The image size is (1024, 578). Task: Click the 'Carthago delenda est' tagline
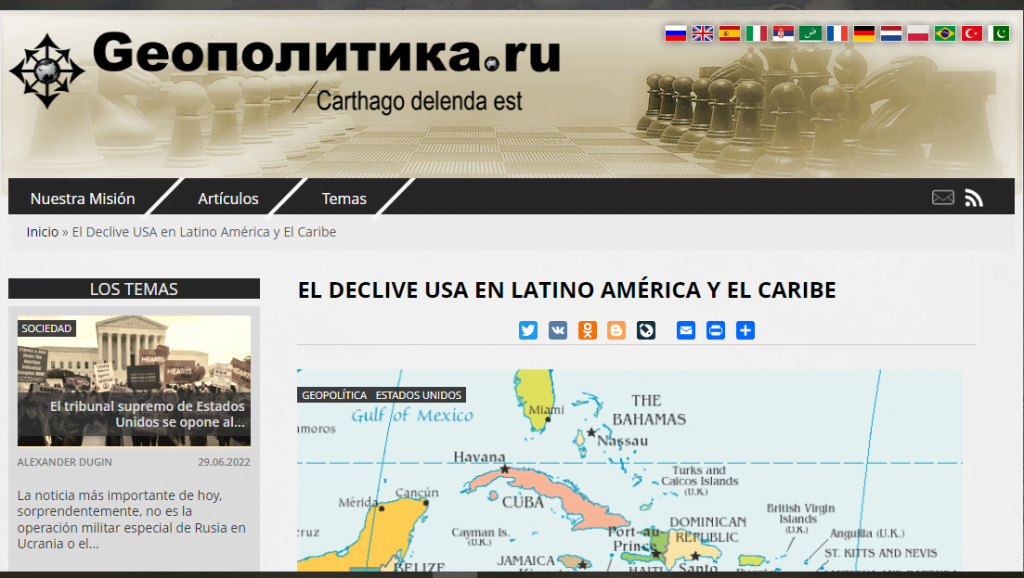pyautogui.click(x=419, y=101)
